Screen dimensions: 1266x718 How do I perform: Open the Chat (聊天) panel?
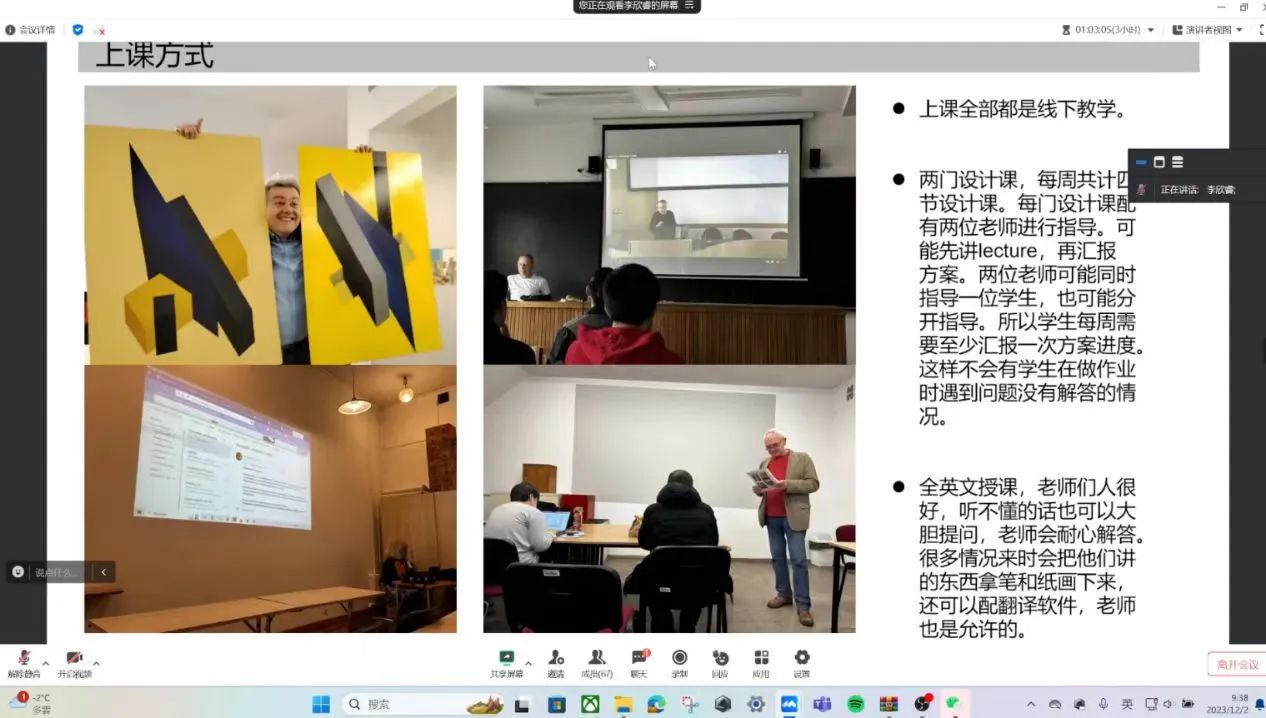point(639,660)
